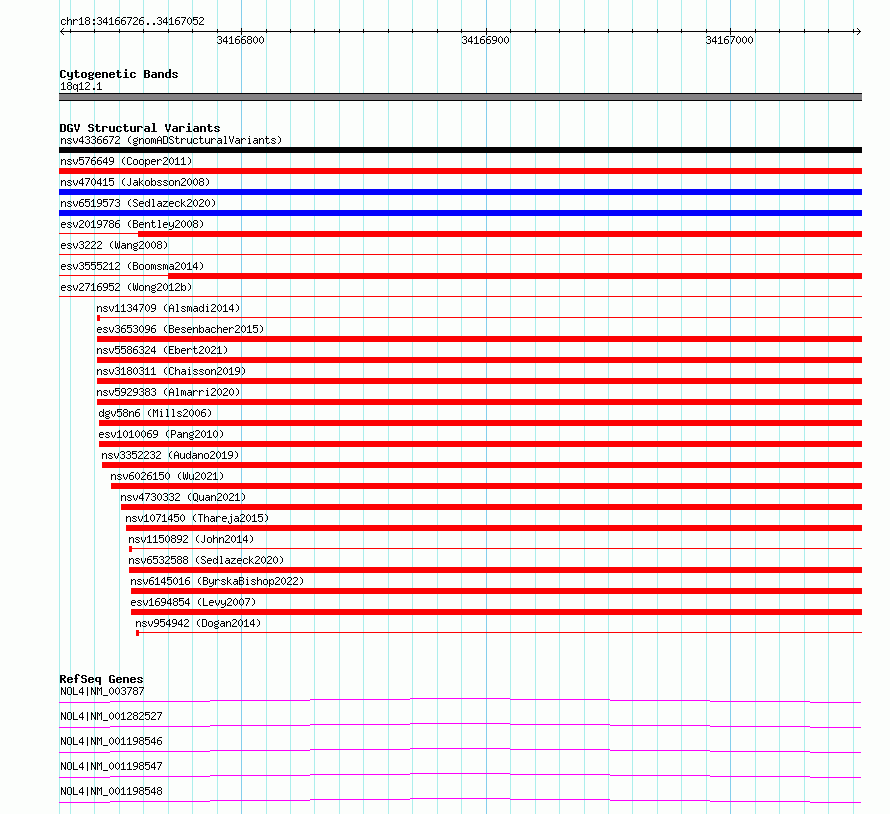Image resolution: width=890 pixels, height=814 pixels.
Task: Click the magenta intron line under NOL4|NM_003787
Action: 460,700
